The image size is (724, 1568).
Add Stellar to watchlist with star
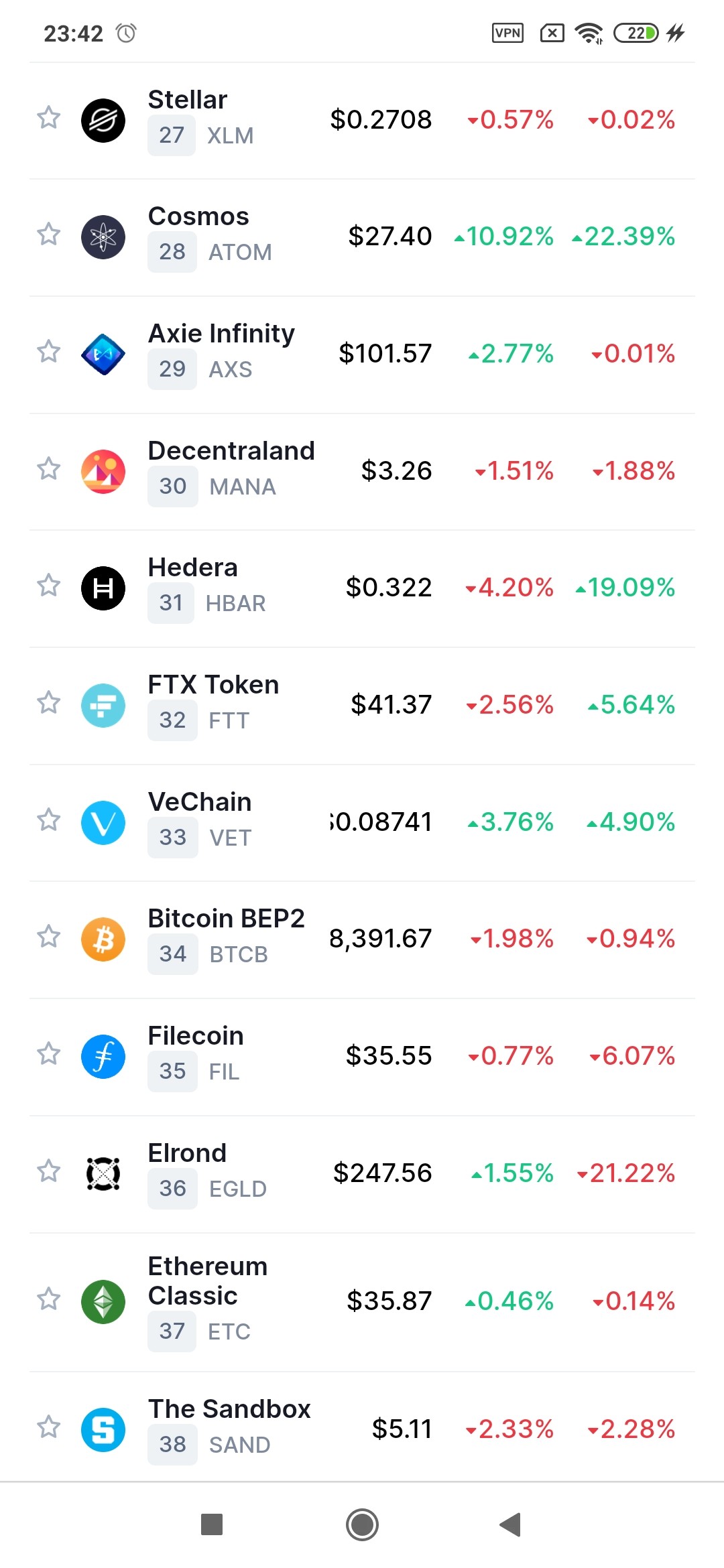coord(48,117)
